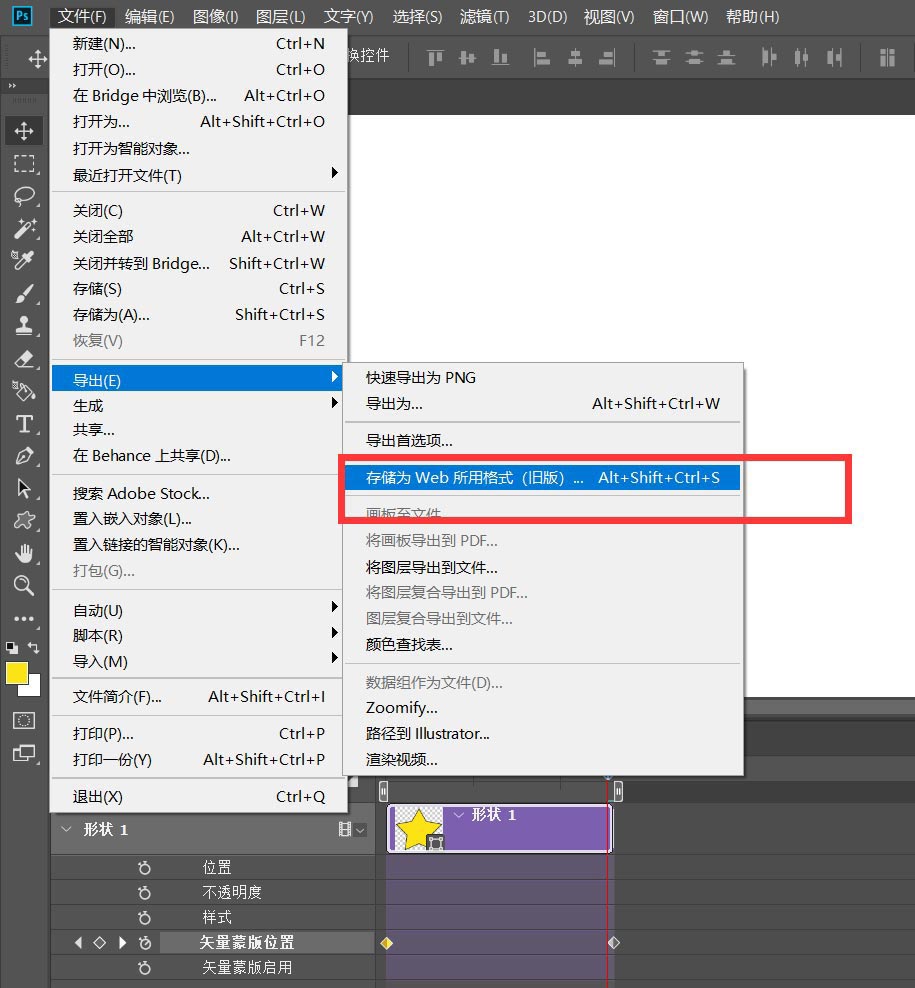This screenshot has width=915, height=988.
Task: Choose 快速导出为 PNG
Action: 543,377
